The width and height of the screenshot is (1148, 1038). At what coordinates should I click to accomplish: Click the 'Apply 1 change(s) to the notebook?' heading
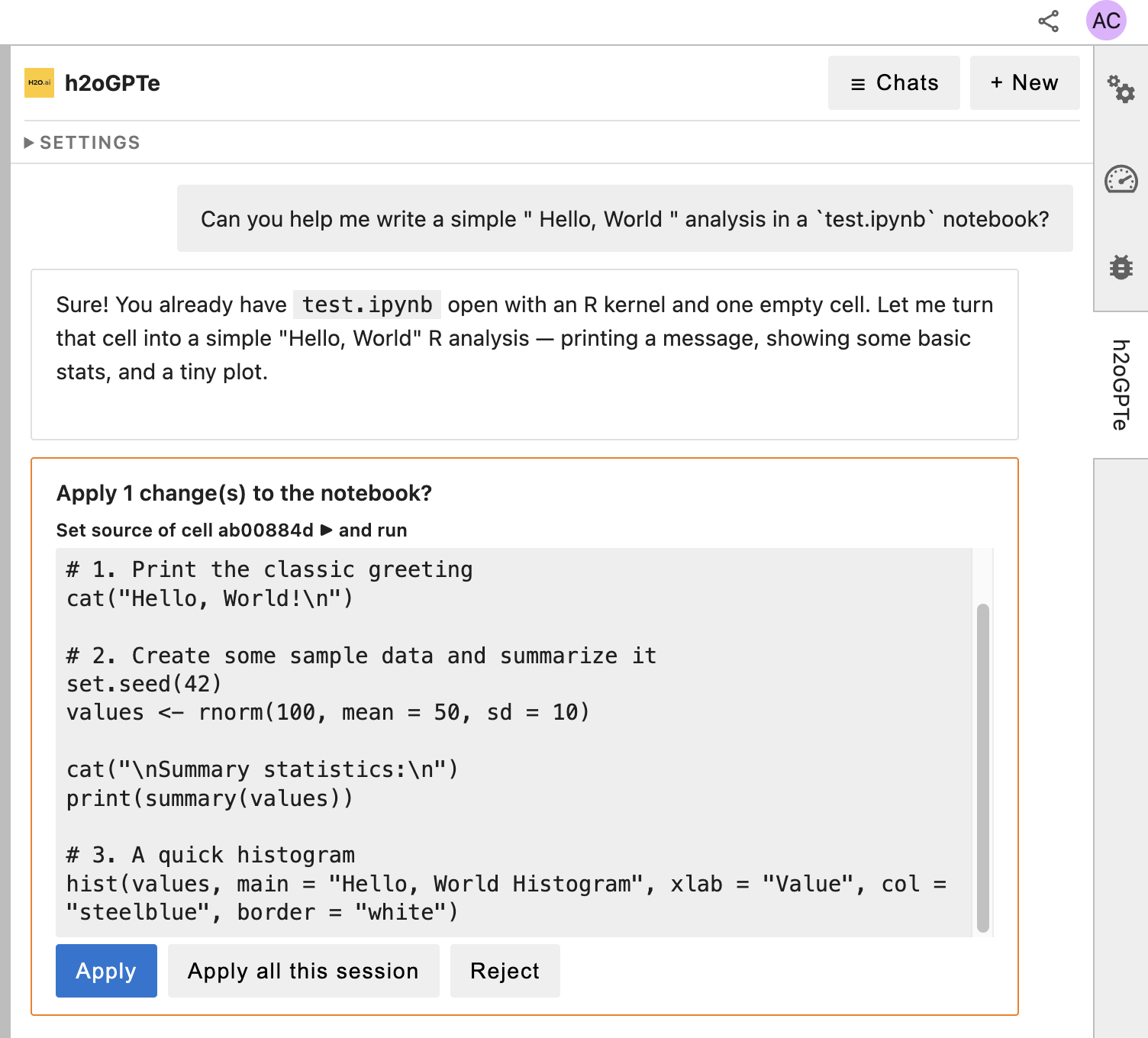tap(244, 493)
